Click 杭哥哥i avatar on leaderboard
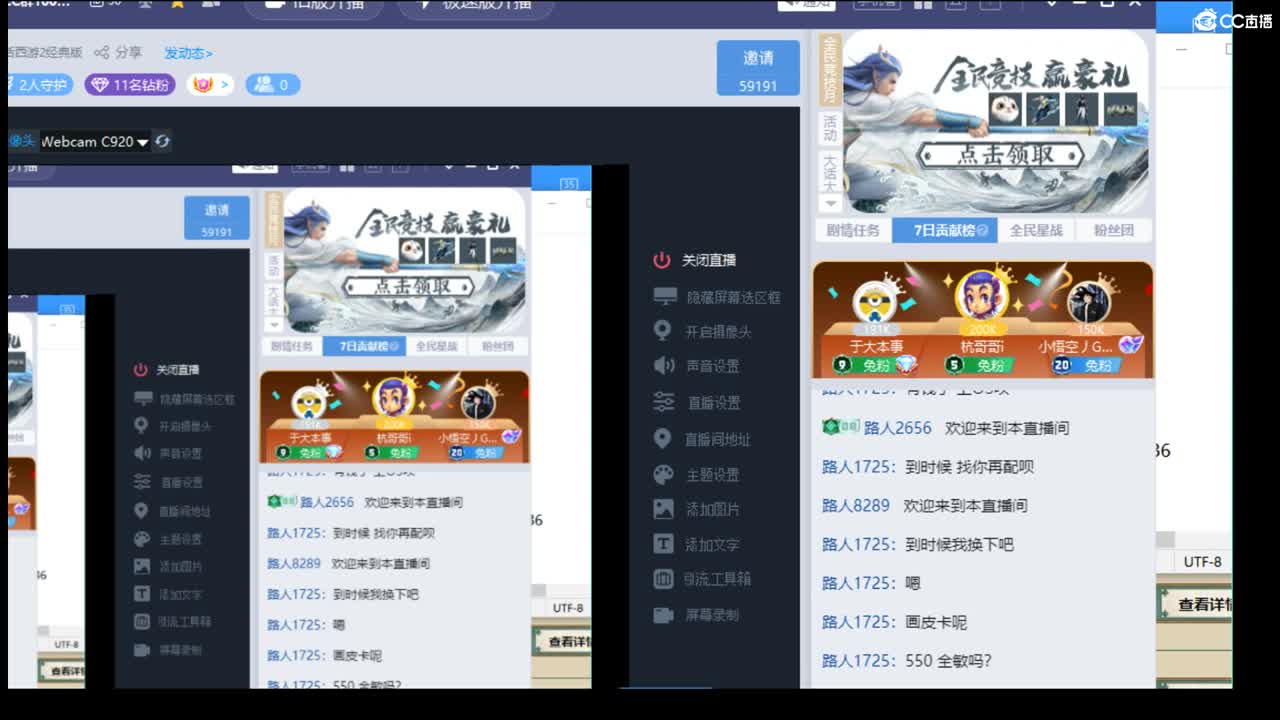This screenshot has width=1280, height=720. click(982, 296)
